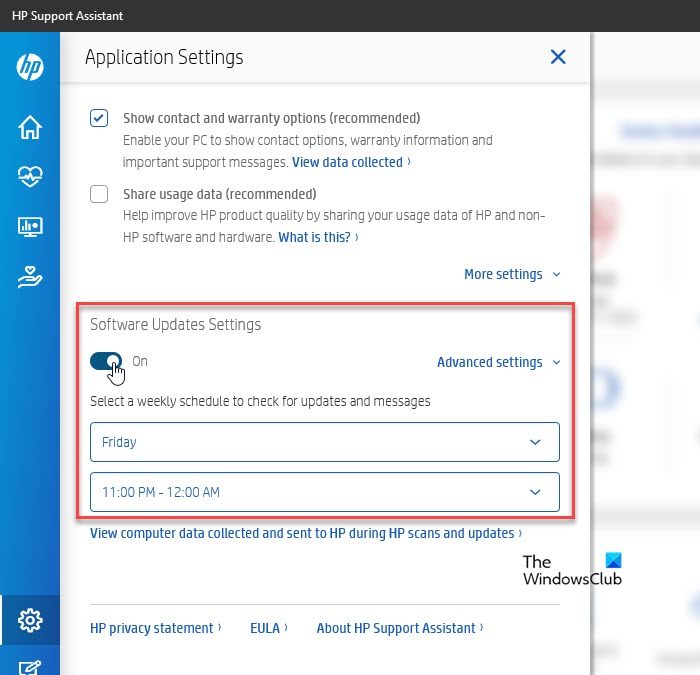Open the EULA link
The width and height of the screenshot is (700, 675).
268,628
